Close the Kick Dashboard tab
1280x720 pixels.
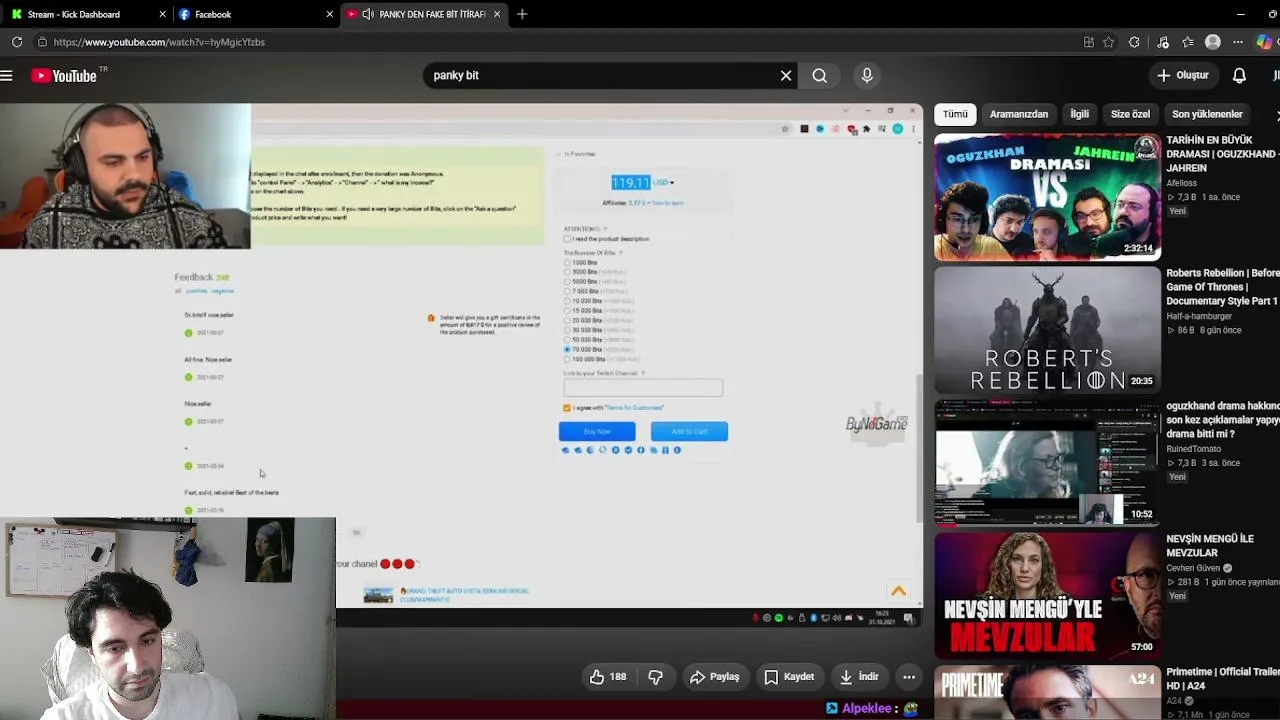pos(163,14)
